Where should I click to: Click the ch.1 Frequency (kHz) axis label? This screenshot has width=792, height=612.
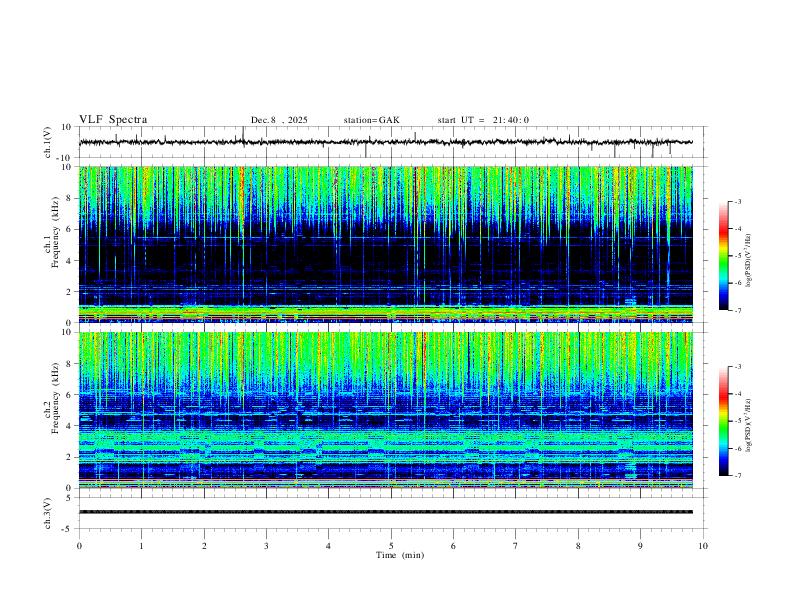coord(52,233)
